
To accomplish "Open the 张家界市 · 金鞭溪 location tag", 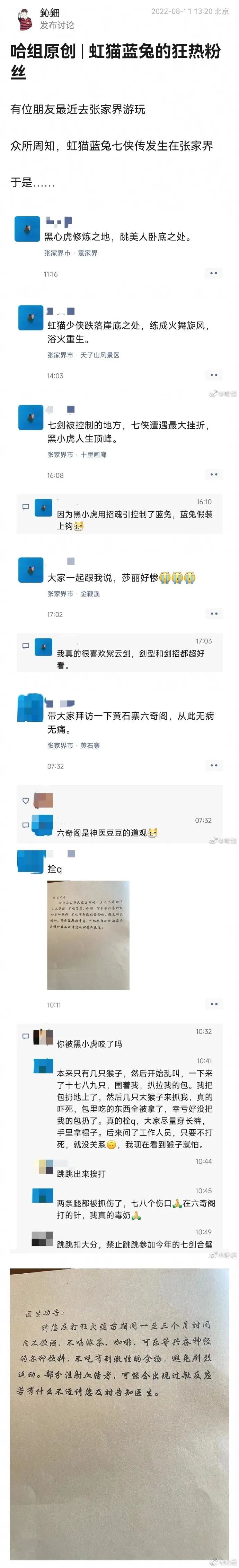I will [x=74, y=593].
